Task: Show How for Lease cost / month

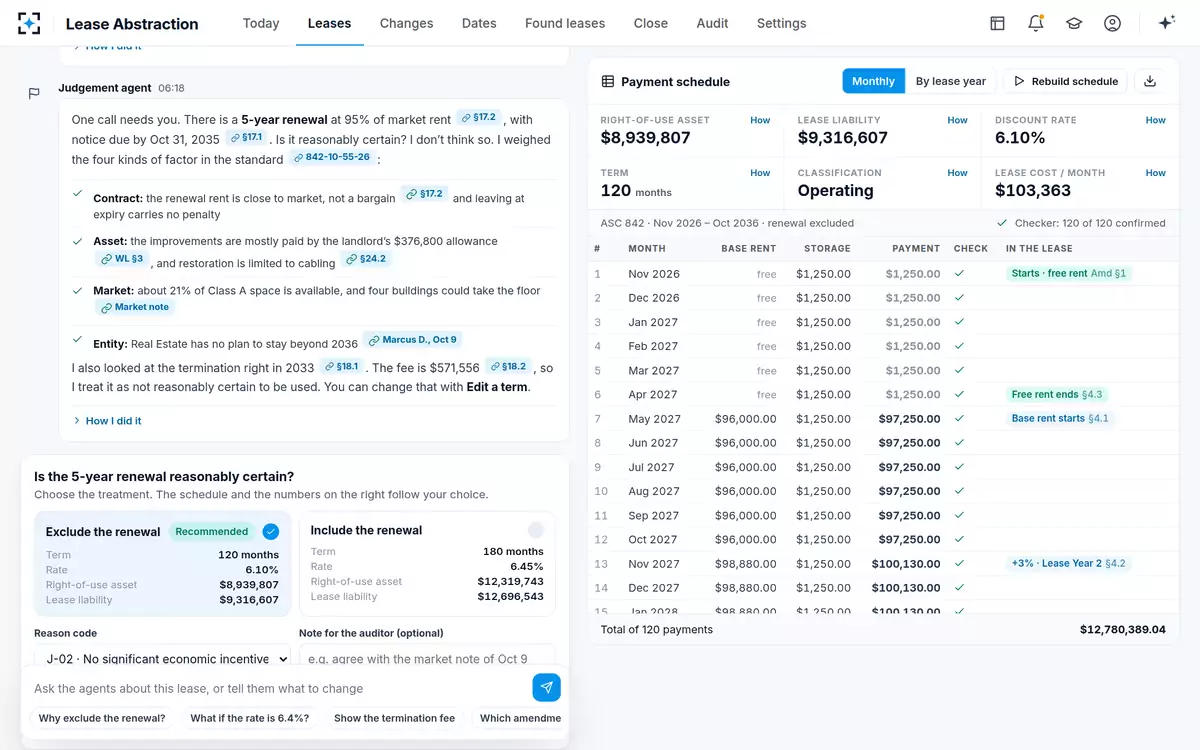Action: pos(1155,173)
